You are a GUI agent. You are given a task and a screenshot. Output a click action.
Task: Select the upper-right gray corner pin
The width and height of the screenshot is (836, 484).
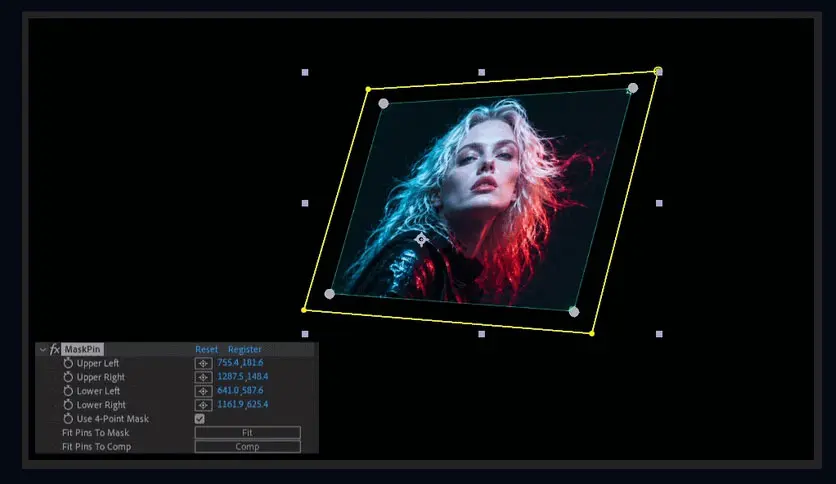click(x=633, y=87)
